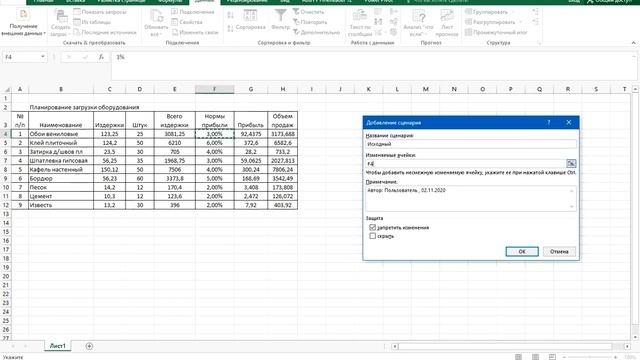Click Show Queries (Показать запросы)
This screenshot has width=640, height=360.
tap(100, 12)
